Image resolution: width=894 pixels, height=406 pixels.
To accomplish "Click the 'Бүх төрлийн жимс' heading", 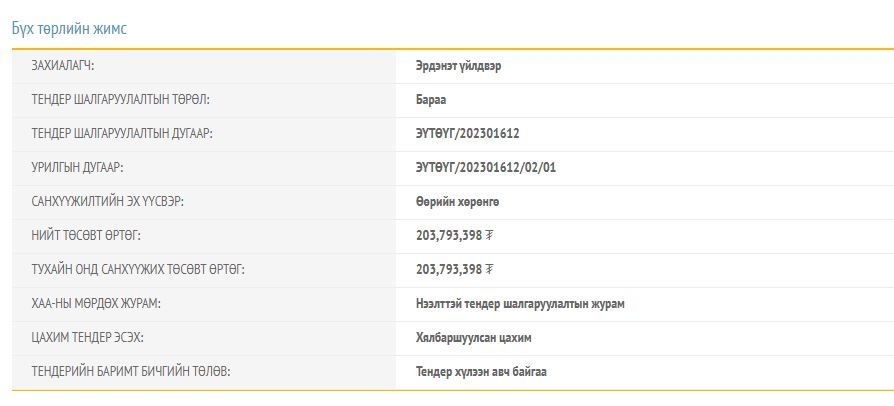I will pos(69,29).
